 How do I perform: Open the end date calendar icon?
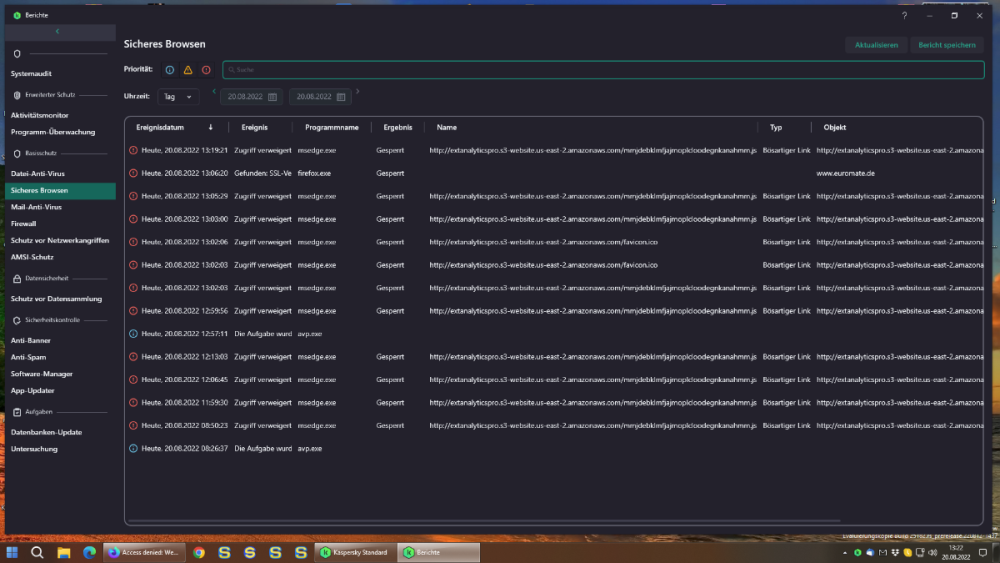pyautogui.click(x=341, y=97)
